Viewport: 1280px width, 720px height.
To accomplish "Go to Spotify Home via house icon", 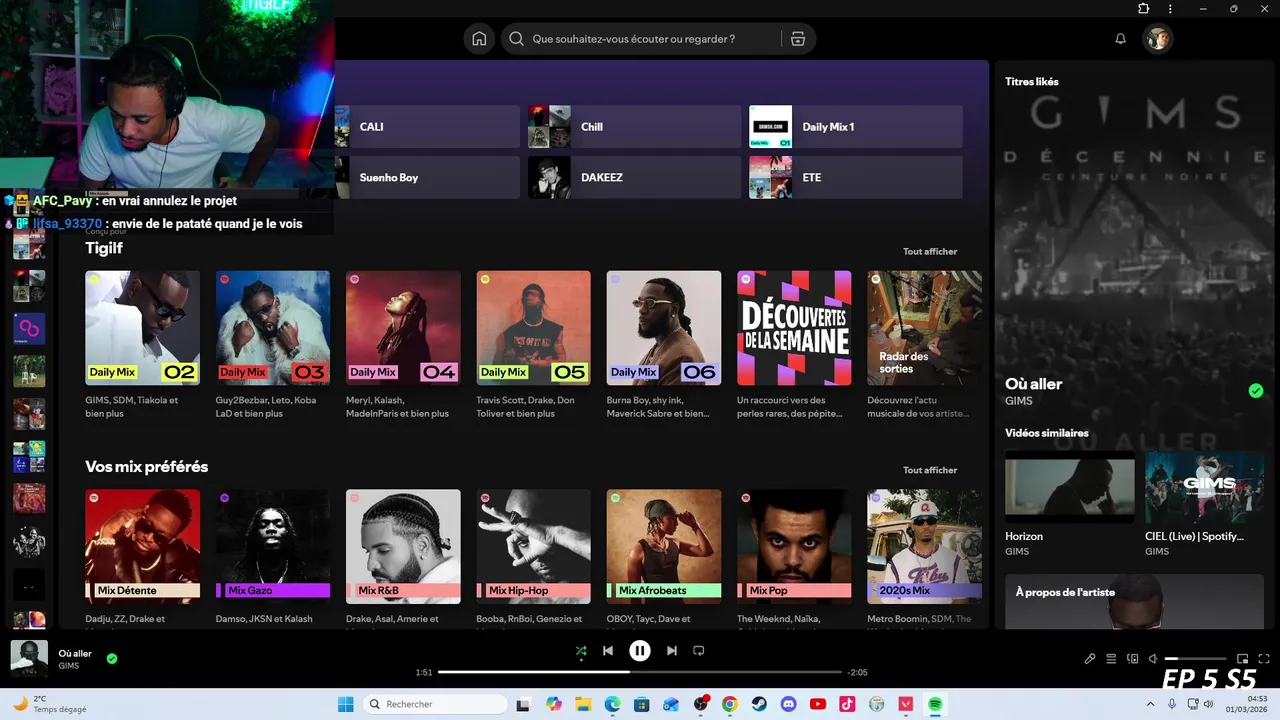I will click(x=479, y=39).
